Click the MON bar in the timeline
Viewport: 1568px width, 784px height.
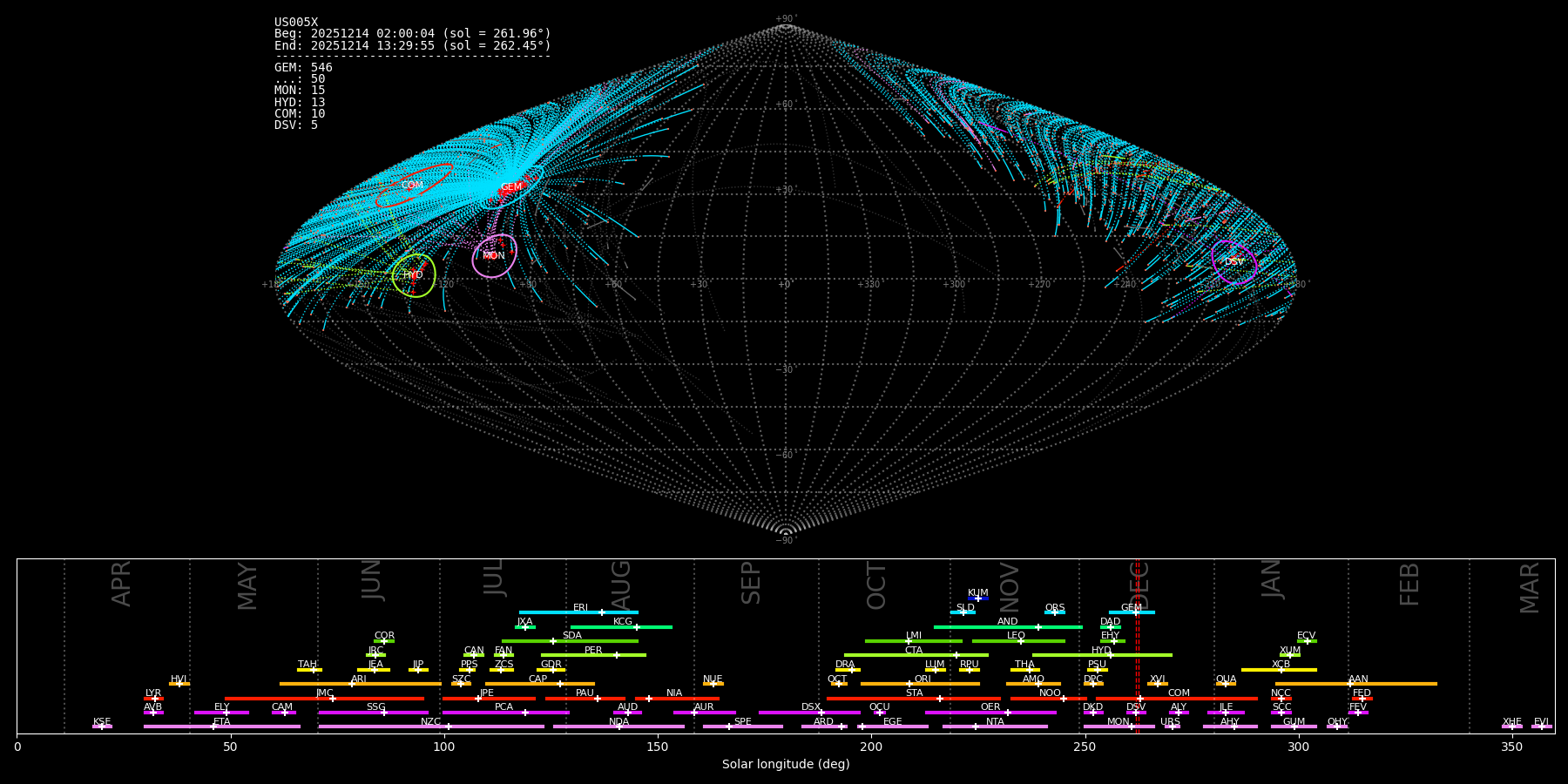tap(1119, 727)
